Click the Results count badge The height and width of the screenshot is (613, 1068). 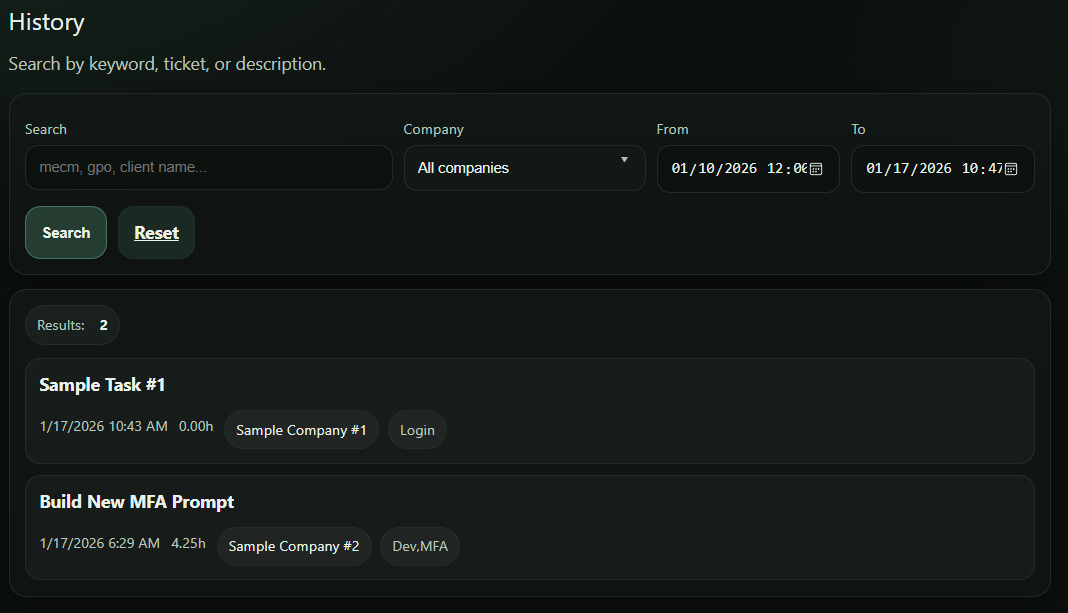(x=72, y=324)
